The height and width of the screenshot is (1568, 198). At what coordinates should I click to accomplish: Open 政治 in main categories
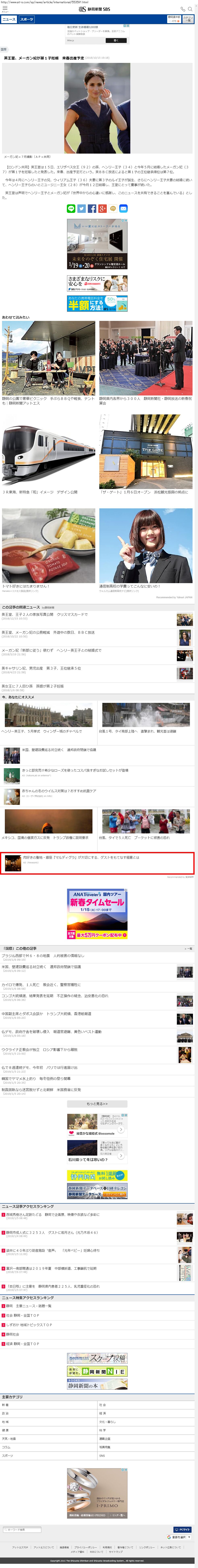(x=49, y=1413)
